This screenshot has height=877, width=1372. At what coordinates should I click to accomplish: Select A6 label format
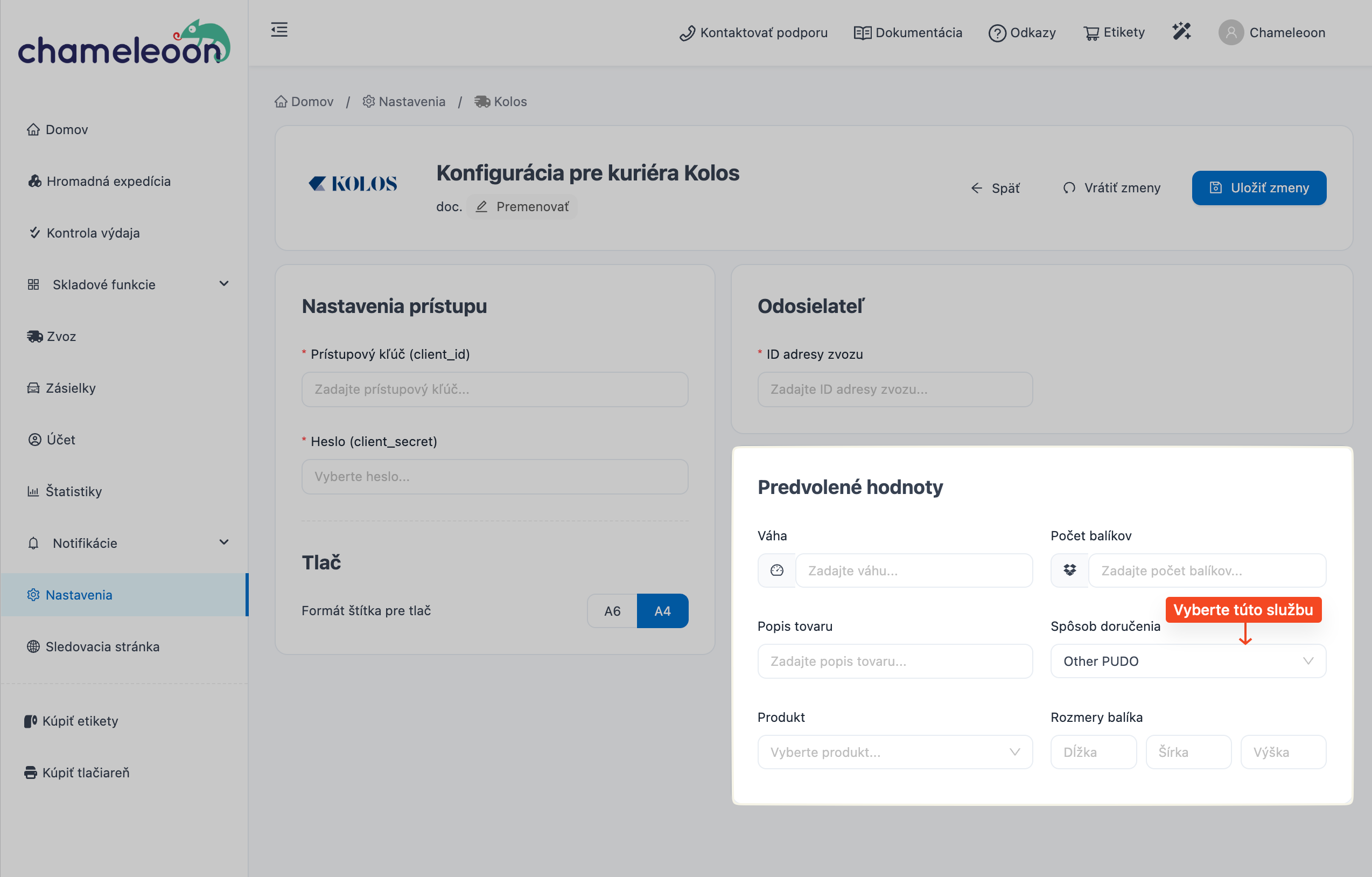pyautogui.click(x=612, y=611)
